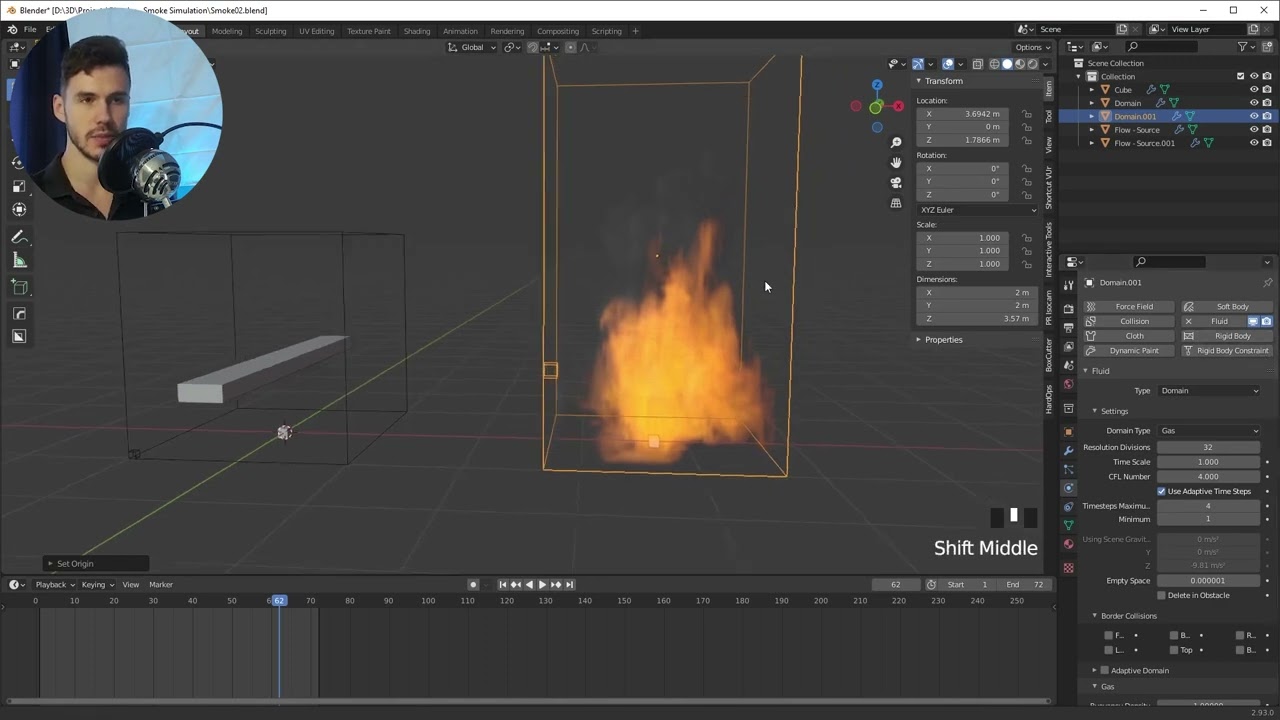
Task: Click the red X axis gizmo
Action: pyautogui.click(x=898, y=106)
